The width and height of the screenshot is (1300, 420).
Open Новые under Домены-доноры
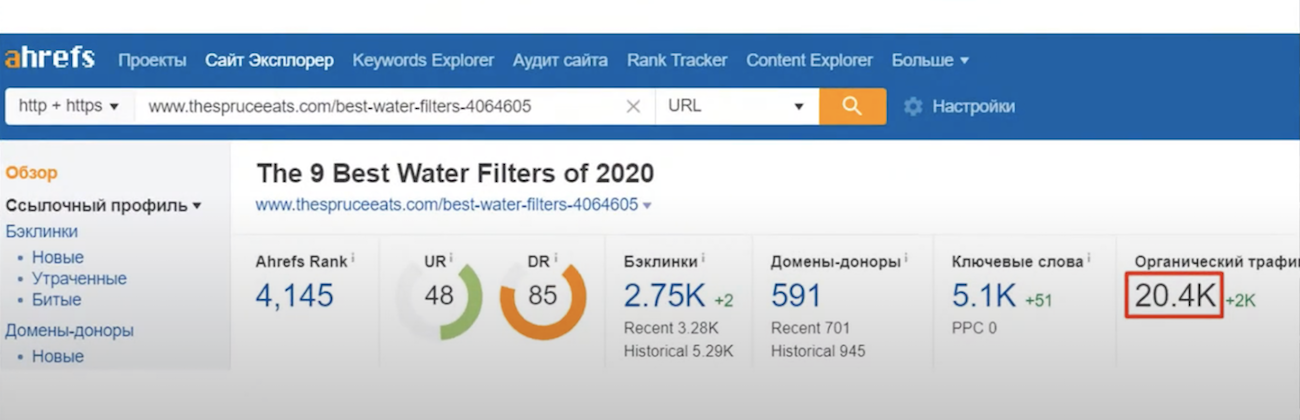click(x=58, y=356)
